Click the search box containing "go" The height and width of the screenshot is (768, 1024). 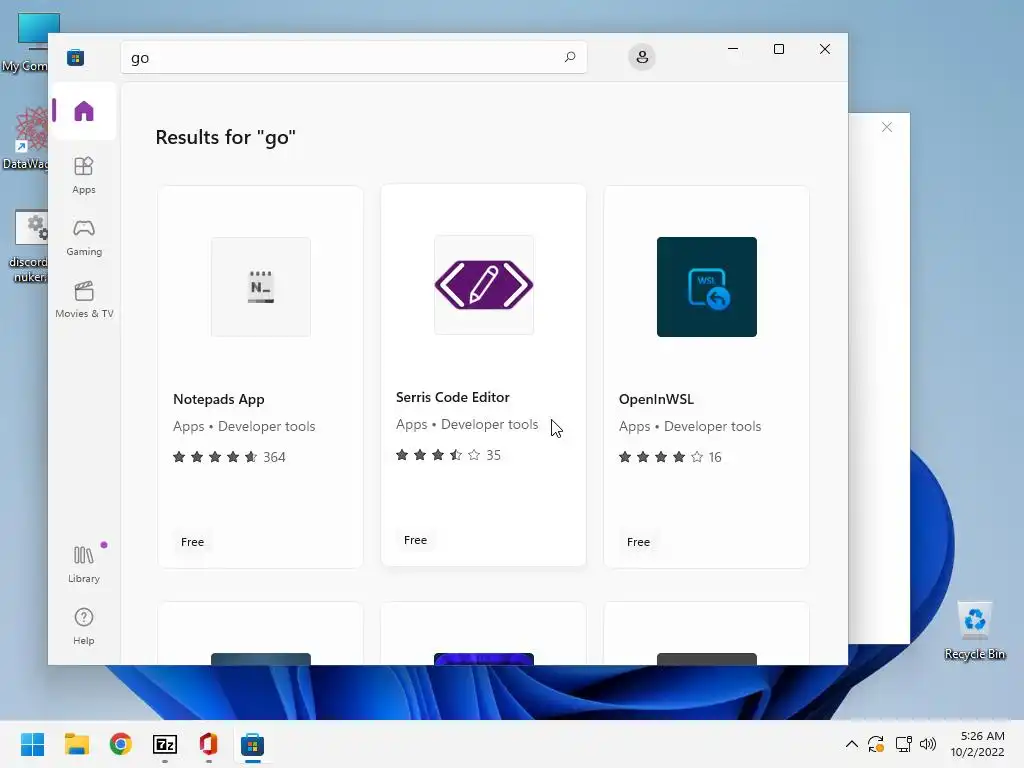click(353, 57)
